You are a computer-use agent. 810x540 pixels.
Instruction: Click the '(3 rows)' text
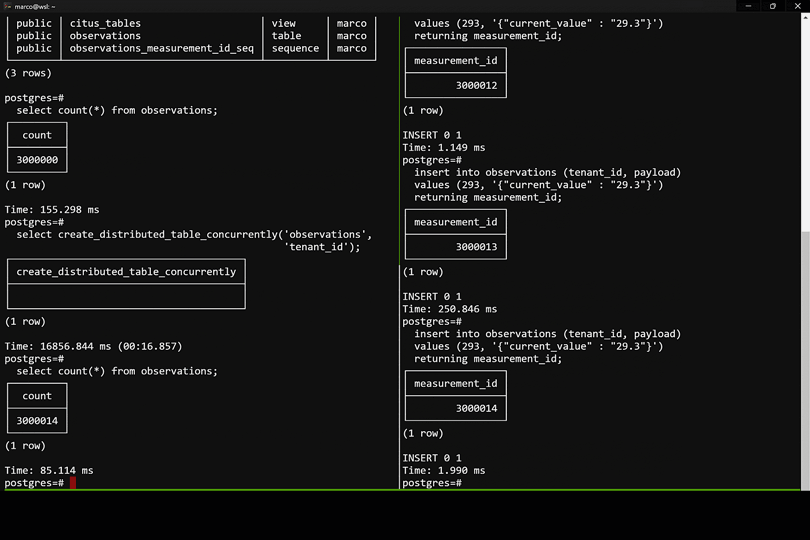click(x=28, y=73)
